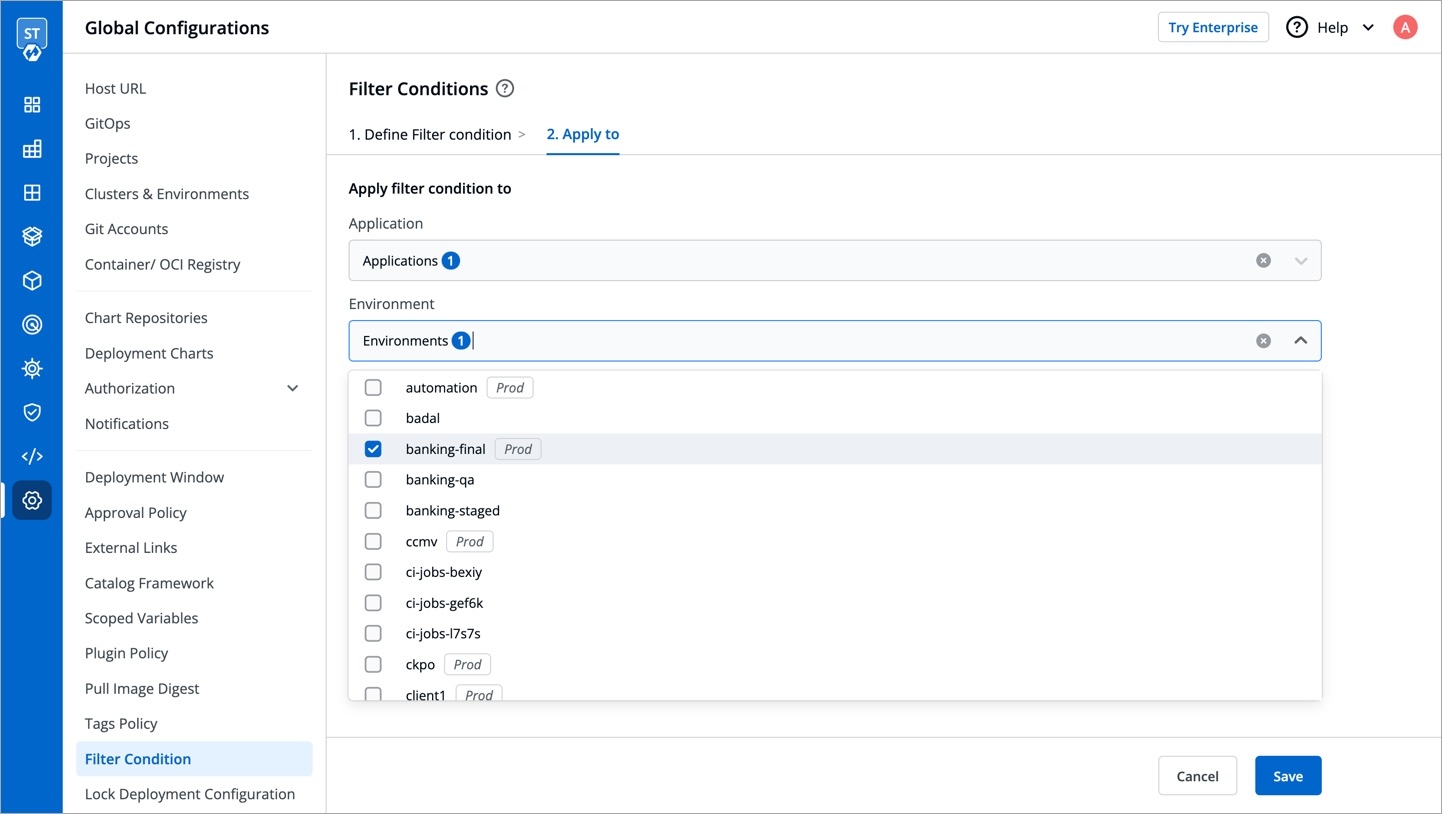The height and width of the screenshot is (814, 1442).
Task: Click the user avatar icon labeled A
Action: click(x=1405, y=27)
